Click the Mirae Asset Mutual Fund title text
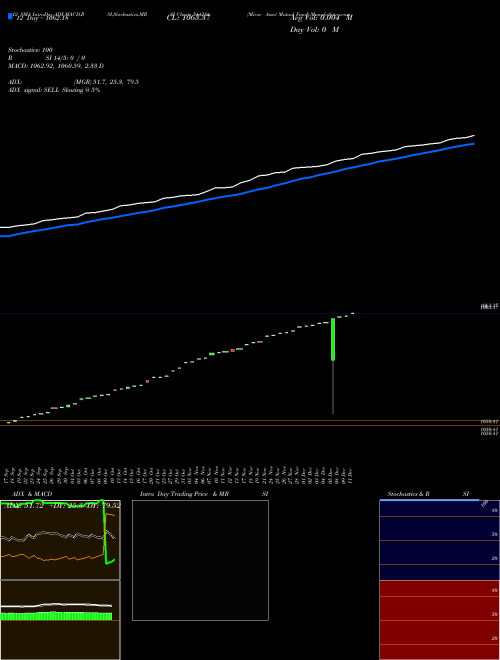 (299, 14)
